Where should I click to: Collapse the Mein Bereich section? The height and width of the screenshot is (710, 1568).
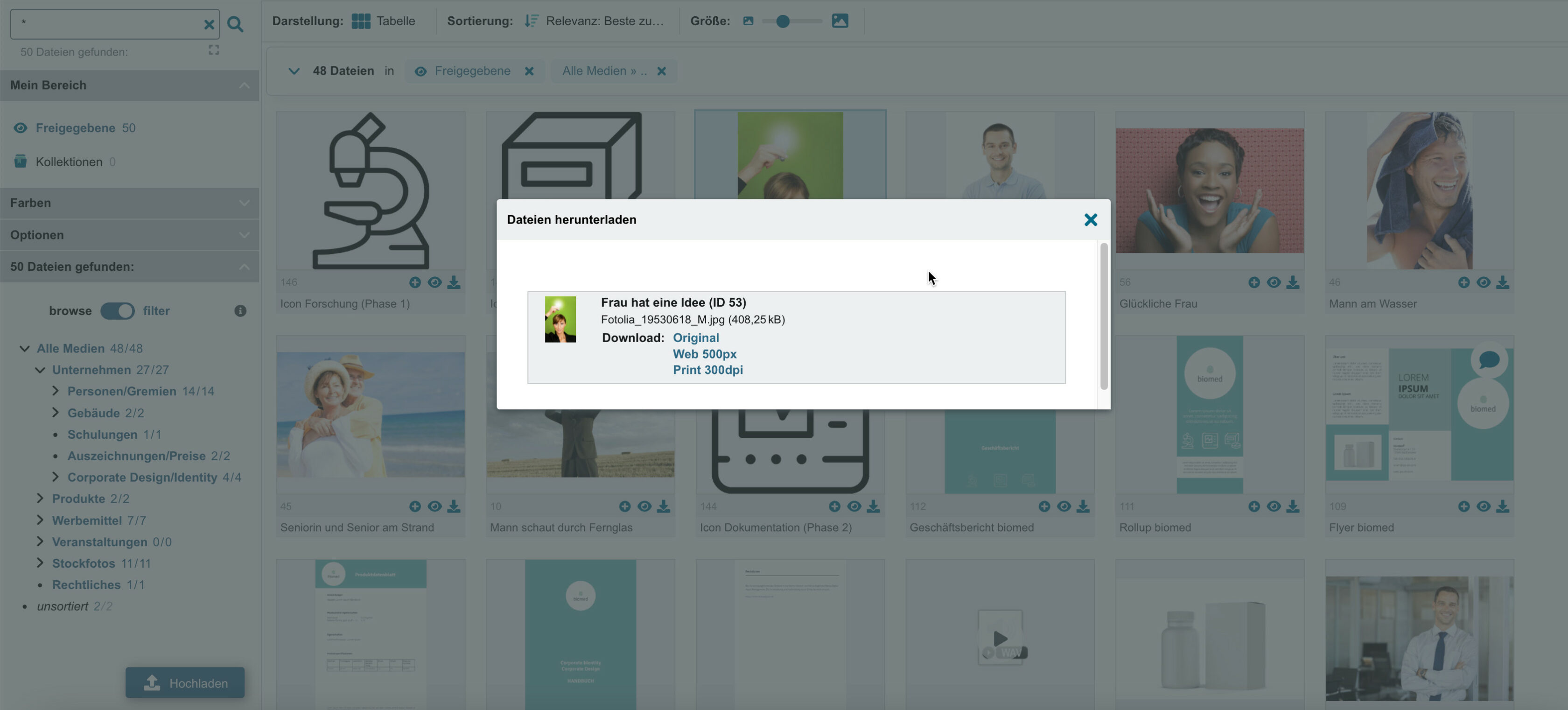244,85
